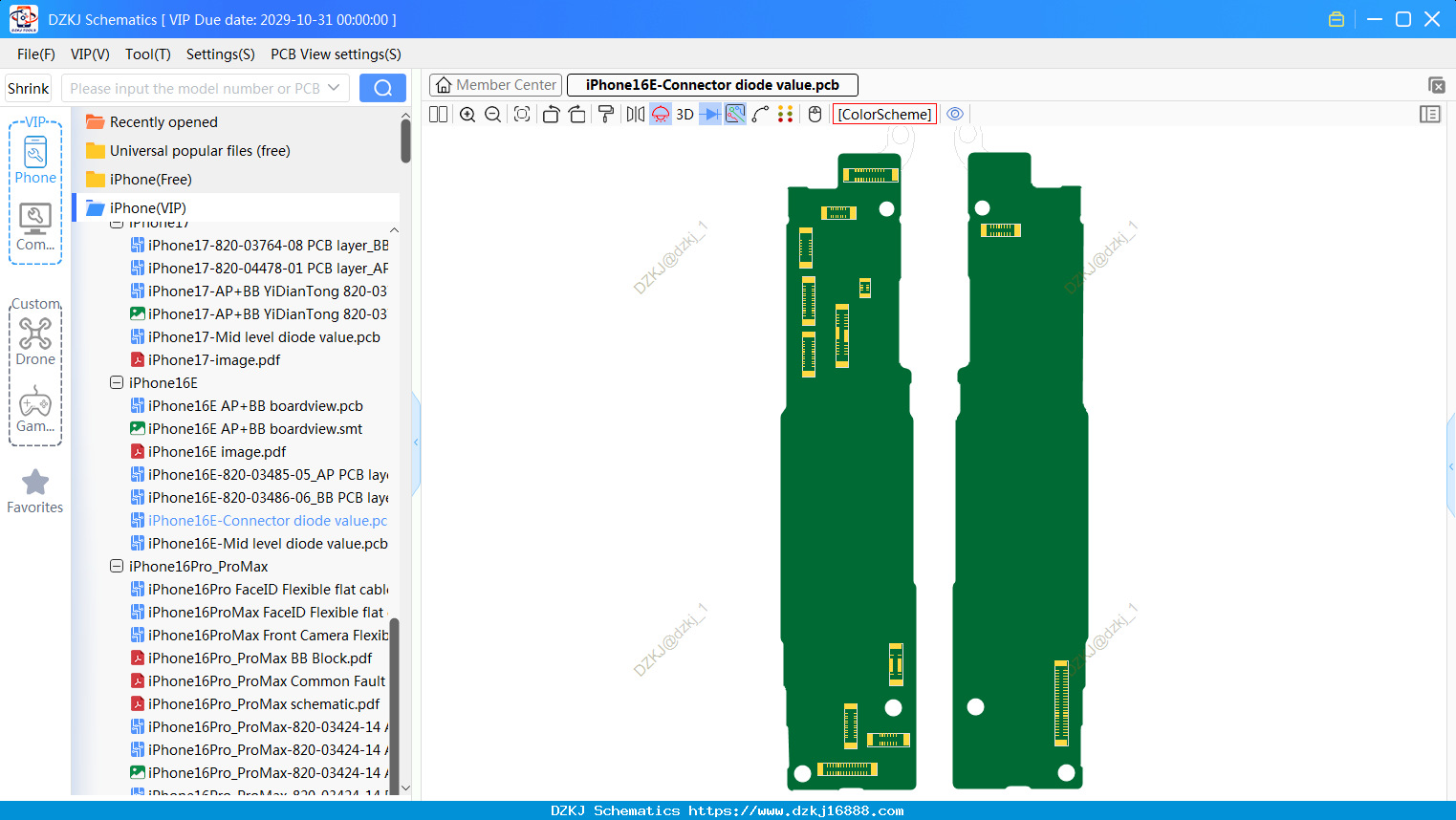Viewport: 1456px width, 820px height.
Task: Expand right panel with edge handle
Action: 1451,466
